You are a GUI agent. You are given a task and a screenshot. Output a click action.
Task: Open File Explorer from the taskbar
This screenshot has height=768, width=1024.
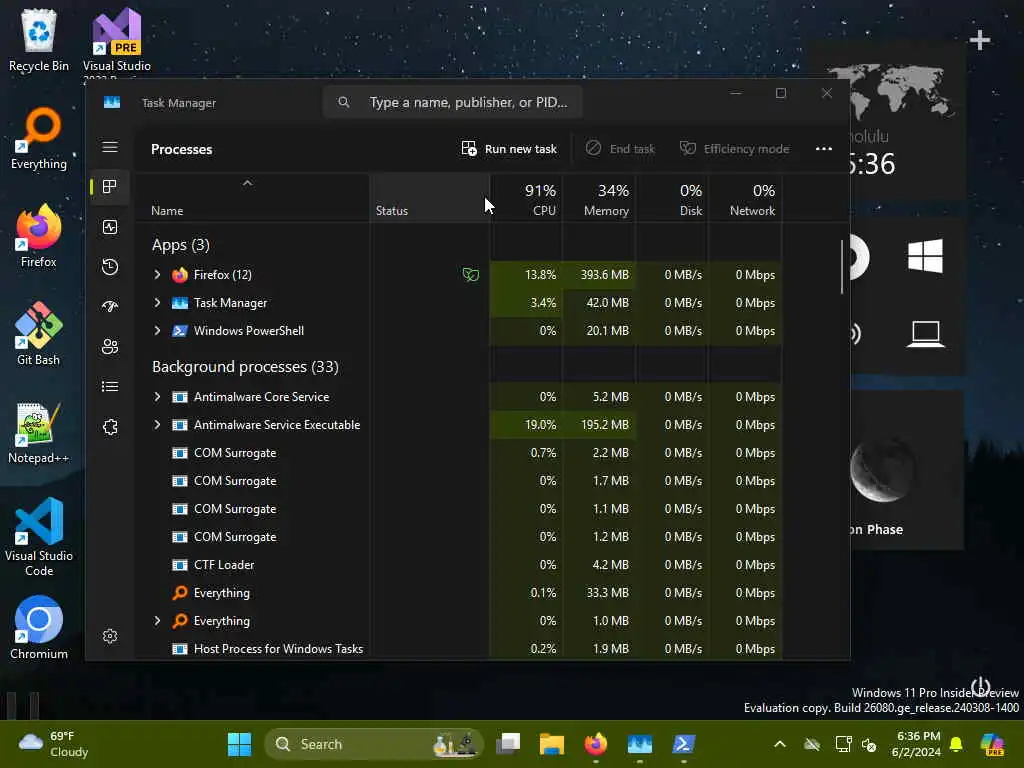tap(552, 744)
